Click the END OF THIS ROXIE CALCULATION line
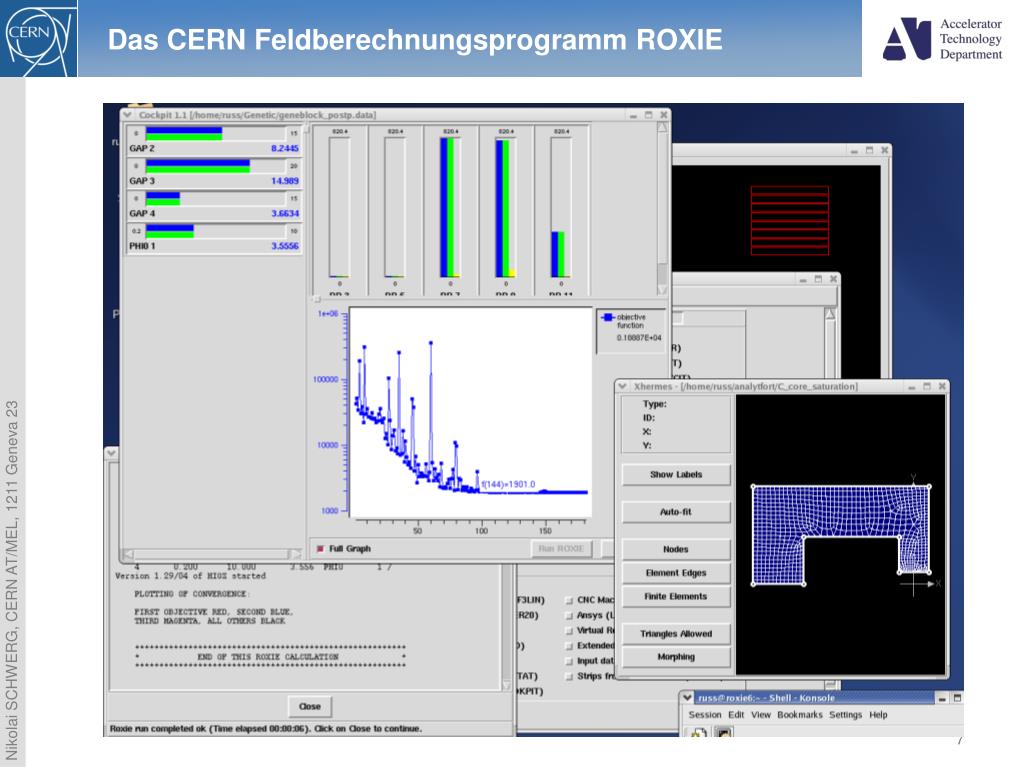1023x767 pixels. [268, 657]
